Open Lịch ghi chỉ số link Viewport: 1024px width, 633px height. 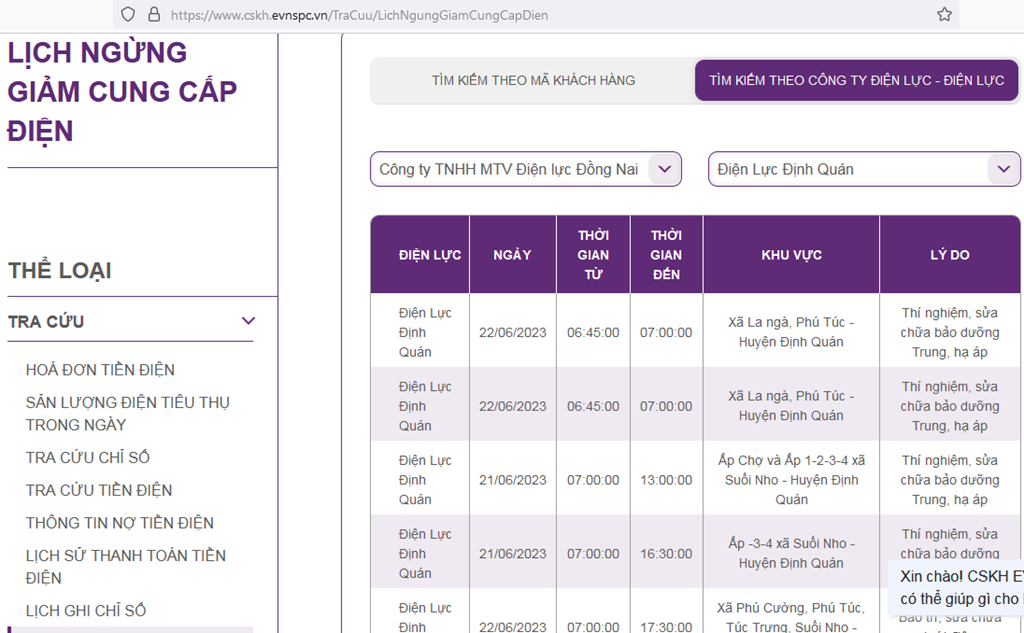(x=86, y=610)
